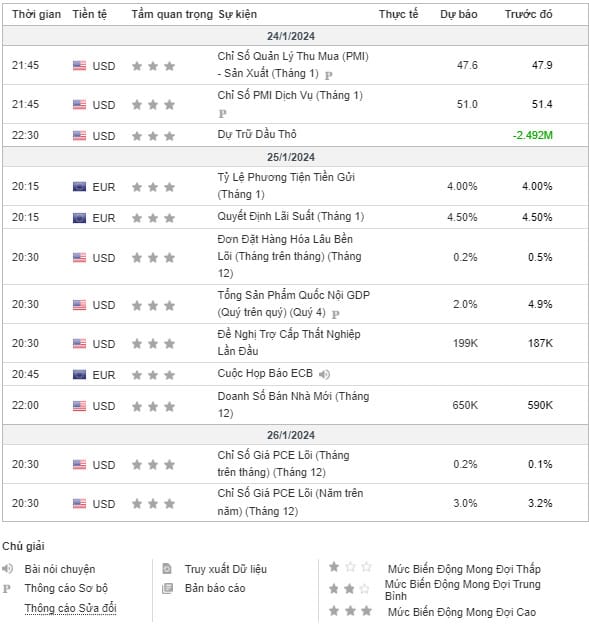The height and width of the screenshot is (637, 589).
Task: Click the -2.492M previous value
Action: point(533,135)
